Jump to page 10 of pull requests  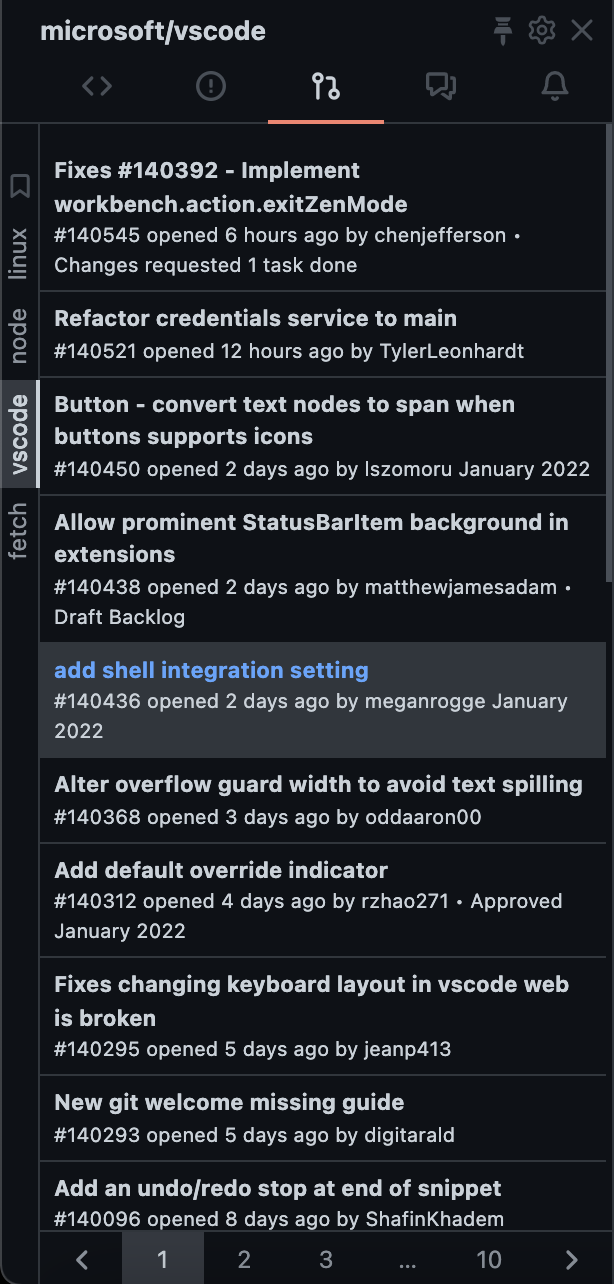coord(489,1259)
